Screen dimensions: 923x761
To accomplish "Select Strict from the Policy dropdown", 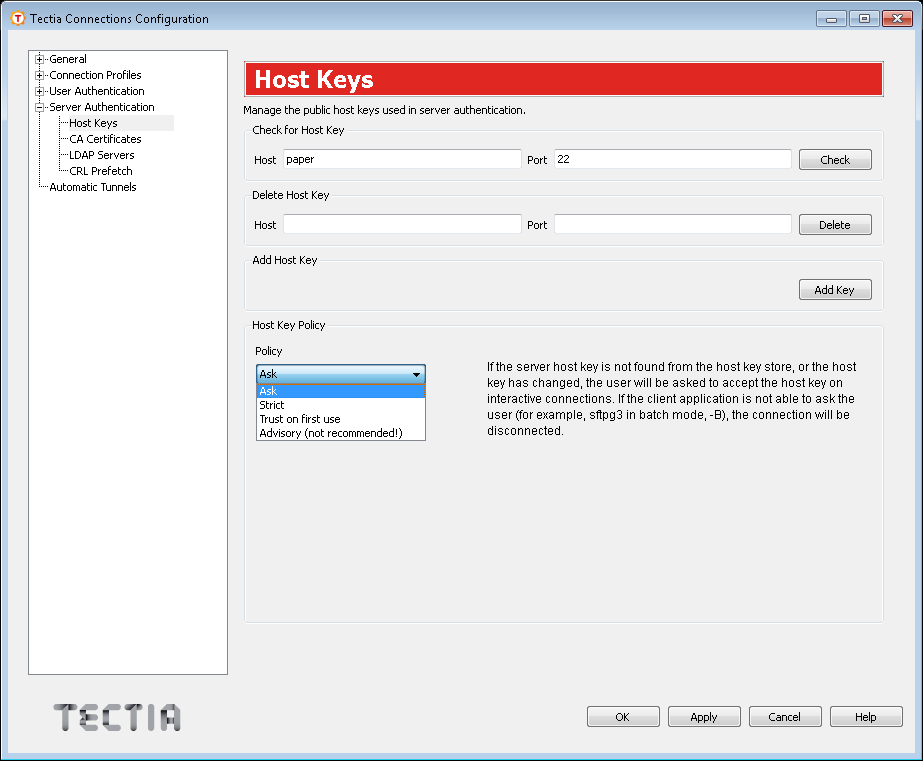I will 270,405.
